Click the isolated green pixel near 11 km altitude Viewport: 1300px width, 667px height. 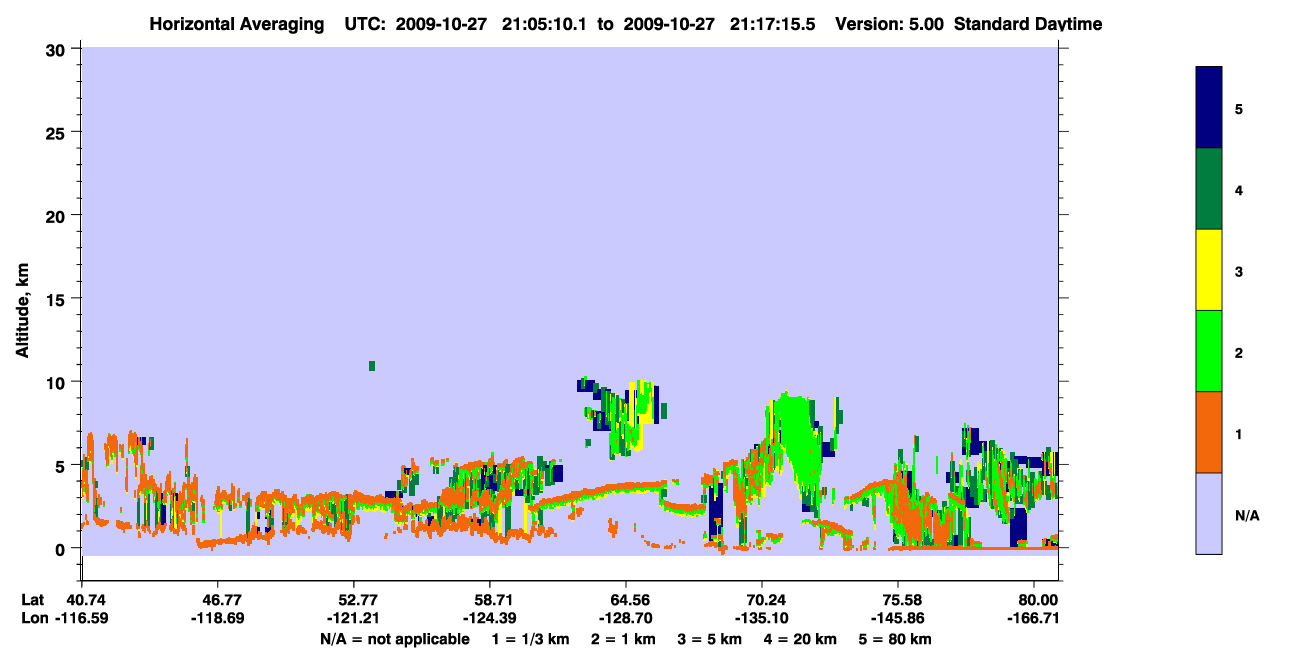pyautogui.click(x=372, y=366)
